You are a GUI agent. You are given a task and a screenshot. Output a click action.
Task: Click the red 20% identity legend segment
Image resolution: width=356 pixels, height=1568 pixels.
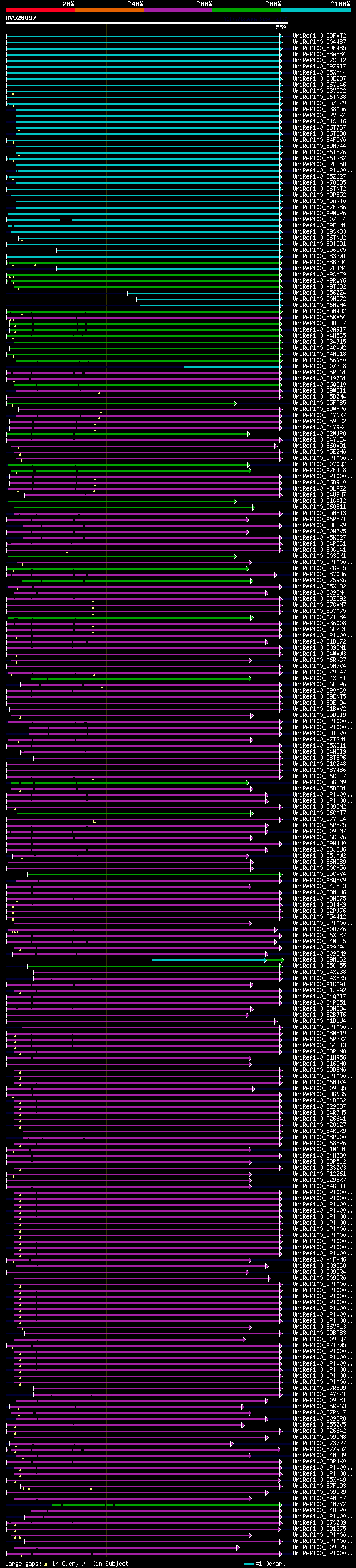click(40, 10)
